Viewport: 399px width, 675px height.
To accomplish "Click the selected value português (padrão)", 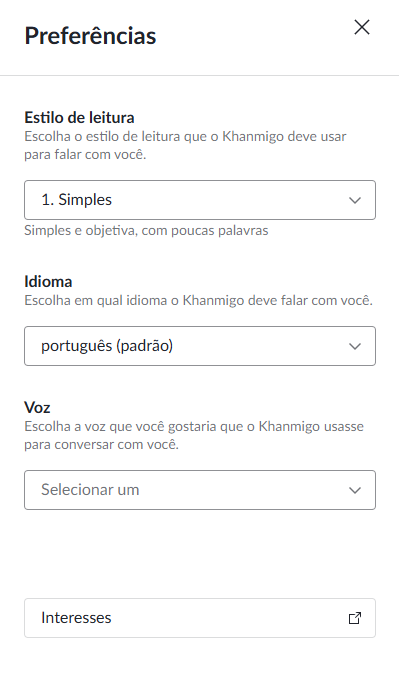I will pyautogui.click(x=107, y=346).
